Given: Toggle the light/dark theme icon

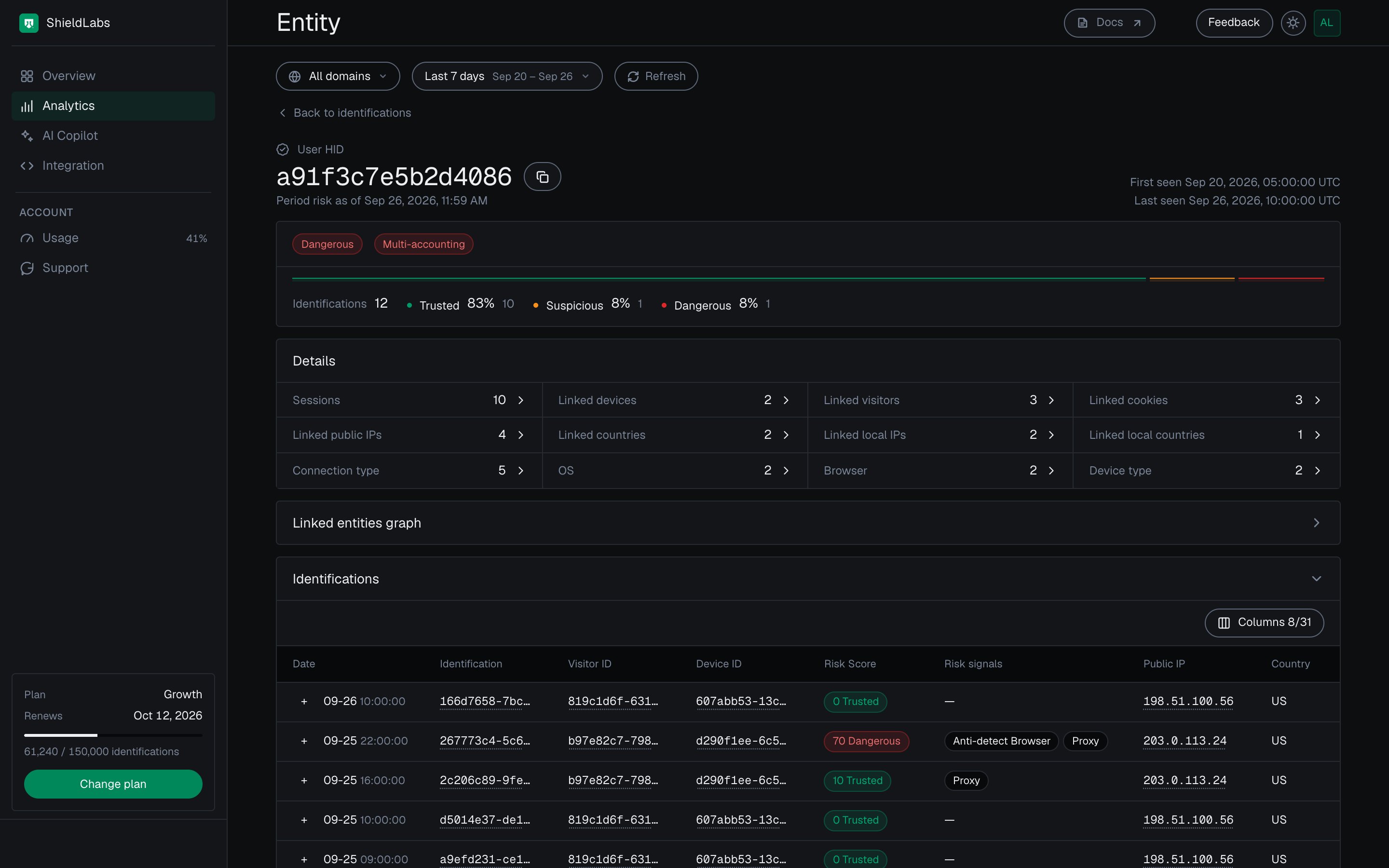Looking at the screenshot, I should 1293,23.
